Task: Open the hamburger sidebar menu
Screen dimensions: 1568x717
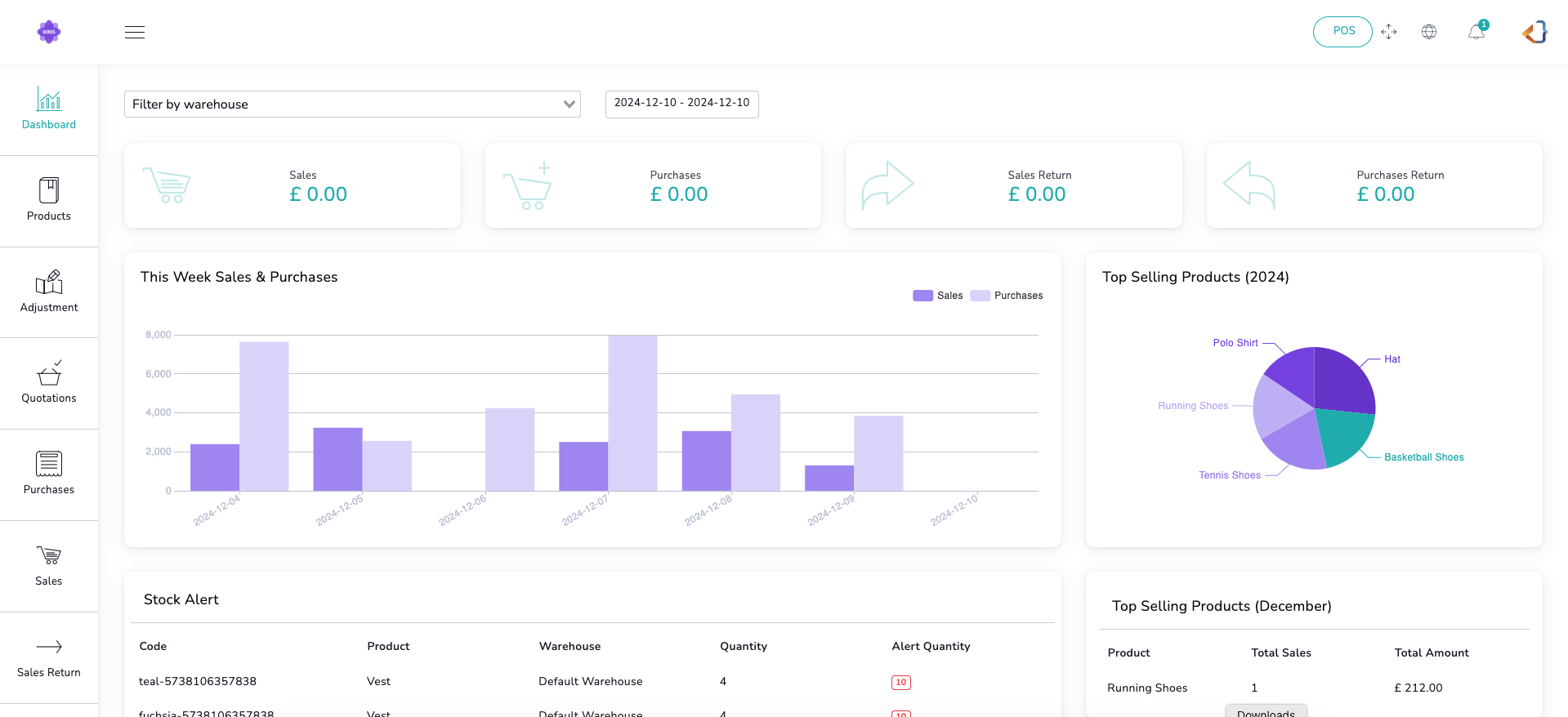Action: point(135,32)
